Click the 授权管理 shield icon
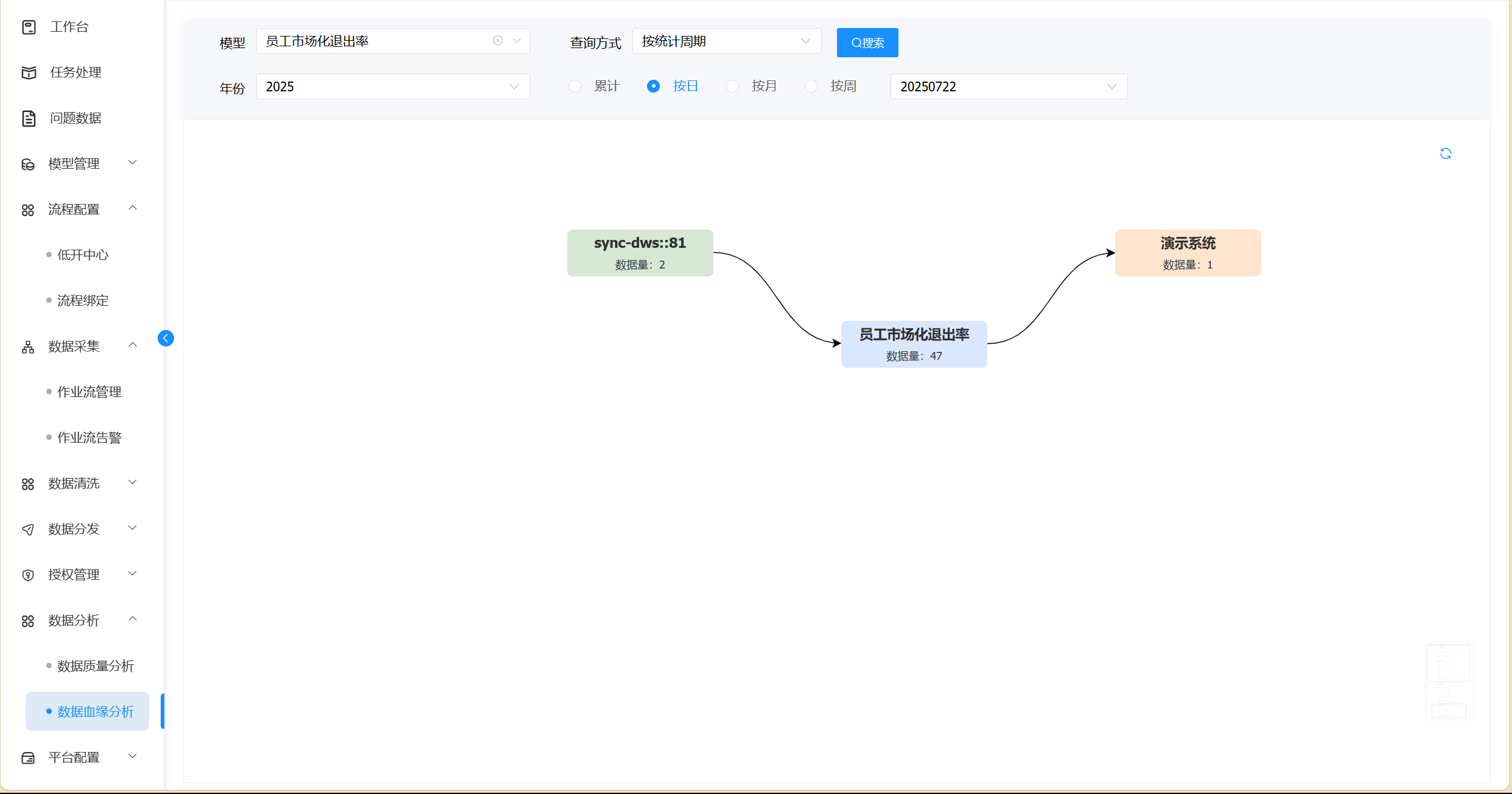Image resolution: width=1512 pixels, height=794 pixels. [x=28, y=575]
